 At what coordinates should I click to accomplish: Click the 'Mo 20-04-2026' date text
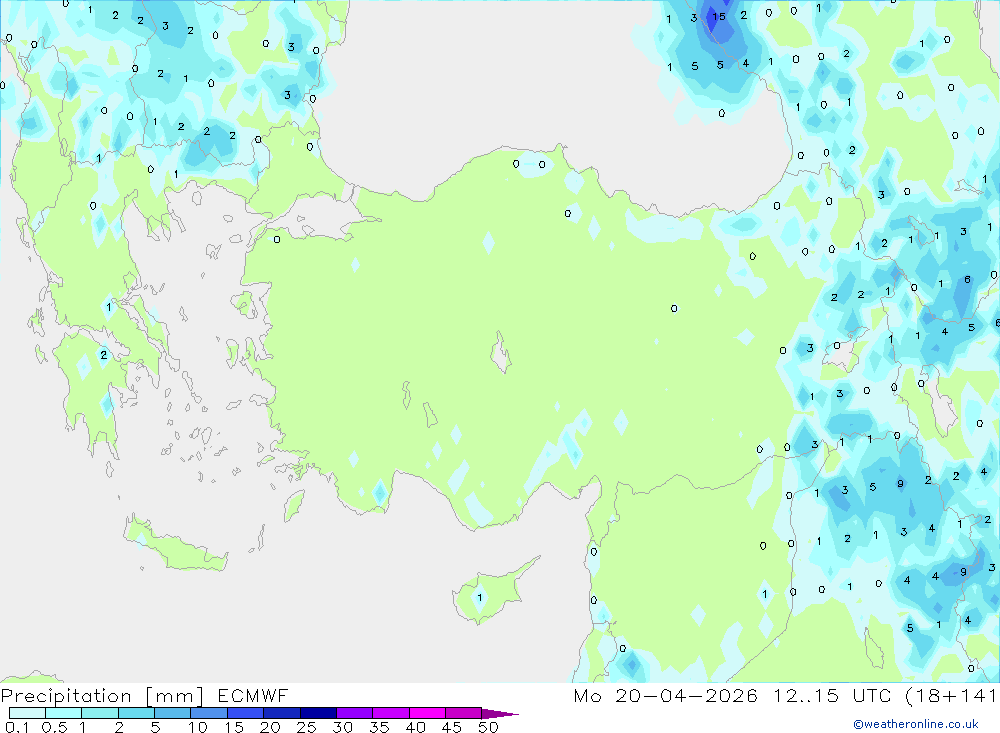[x=665, y=695]
